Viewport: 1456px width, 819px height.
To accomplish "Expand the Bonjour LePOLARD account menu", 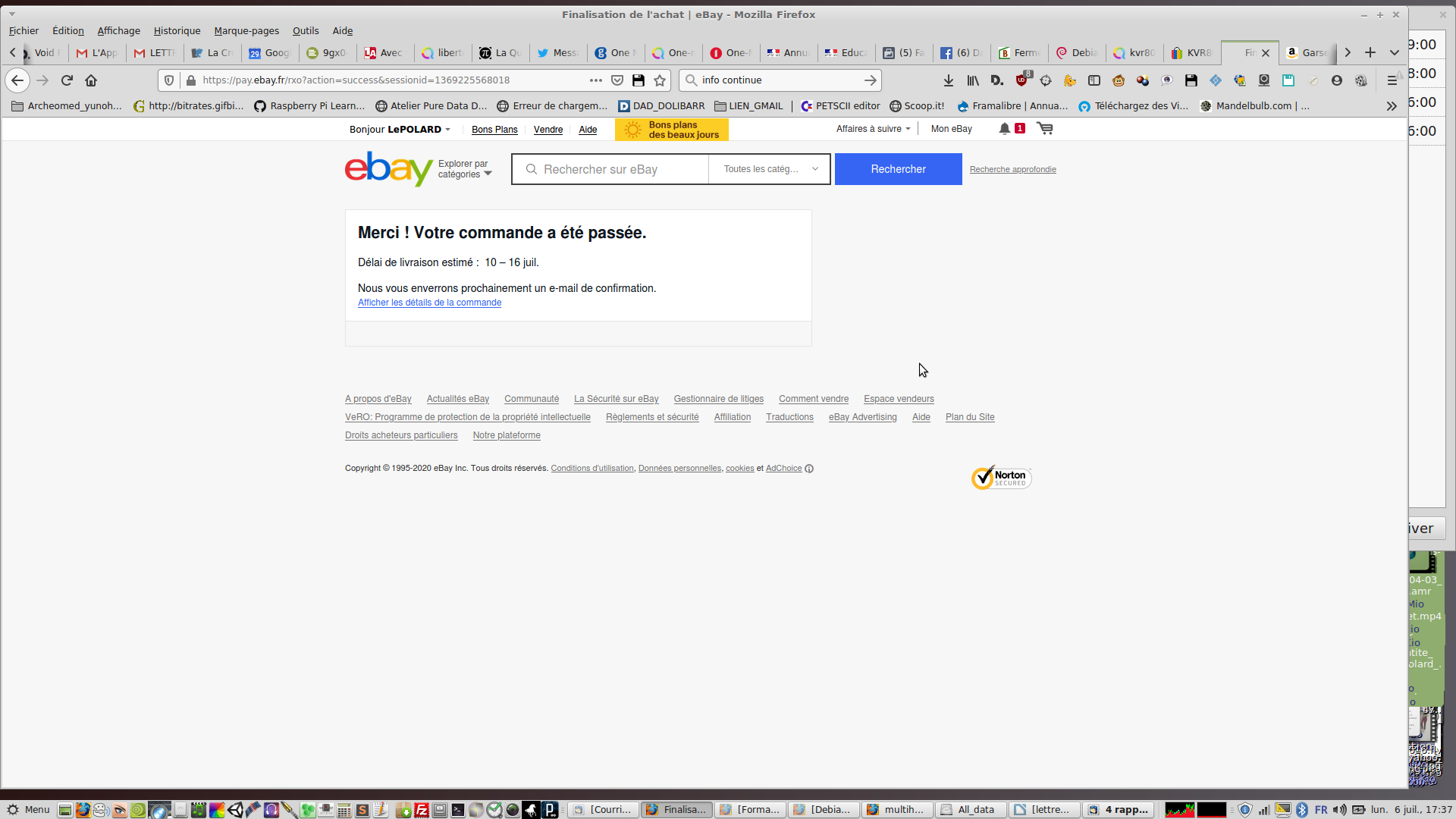I will [x=400, y=129].
